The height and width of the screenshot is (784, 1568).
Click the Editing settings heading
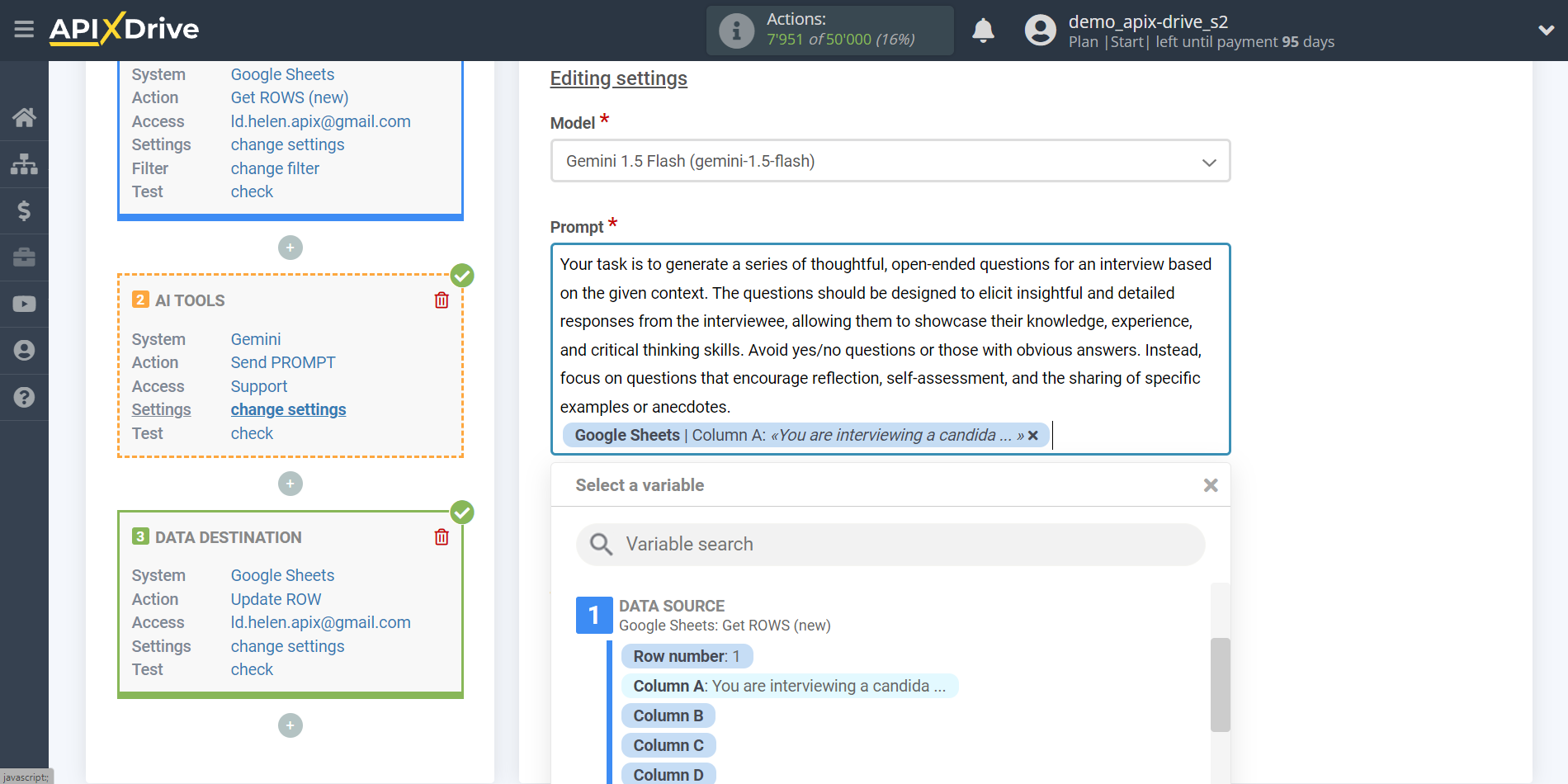[x=618, y=78]
